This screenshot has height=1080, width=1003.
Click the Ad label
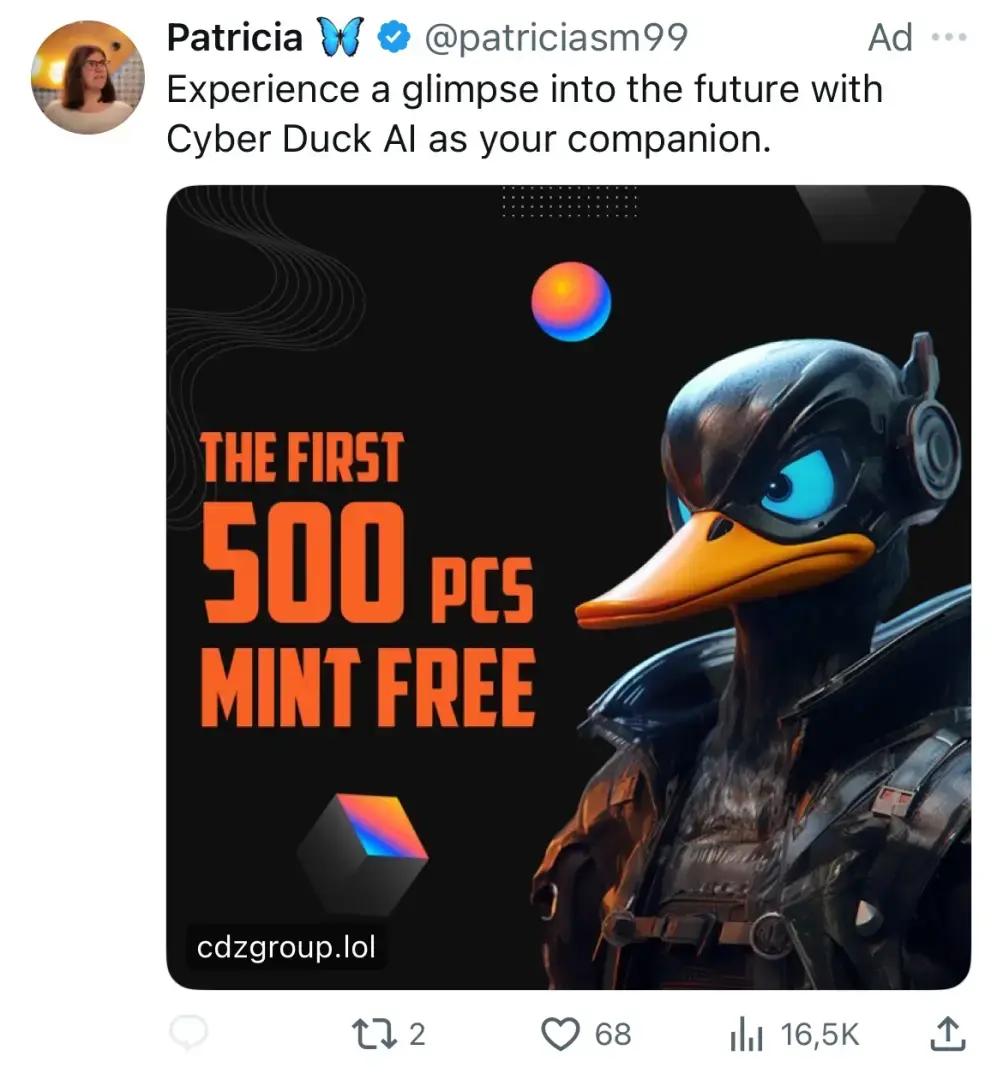point(890,38)
